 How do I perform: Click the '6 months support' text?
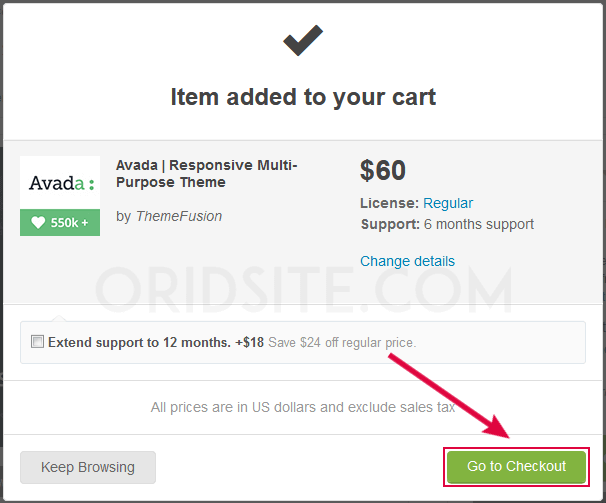(x=478, y=224)
